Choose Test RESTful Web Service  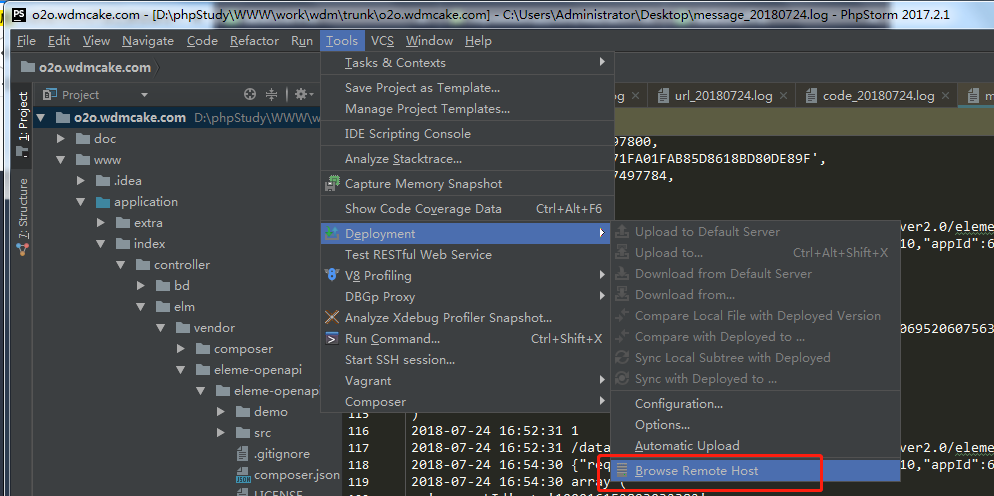(418, 254)
